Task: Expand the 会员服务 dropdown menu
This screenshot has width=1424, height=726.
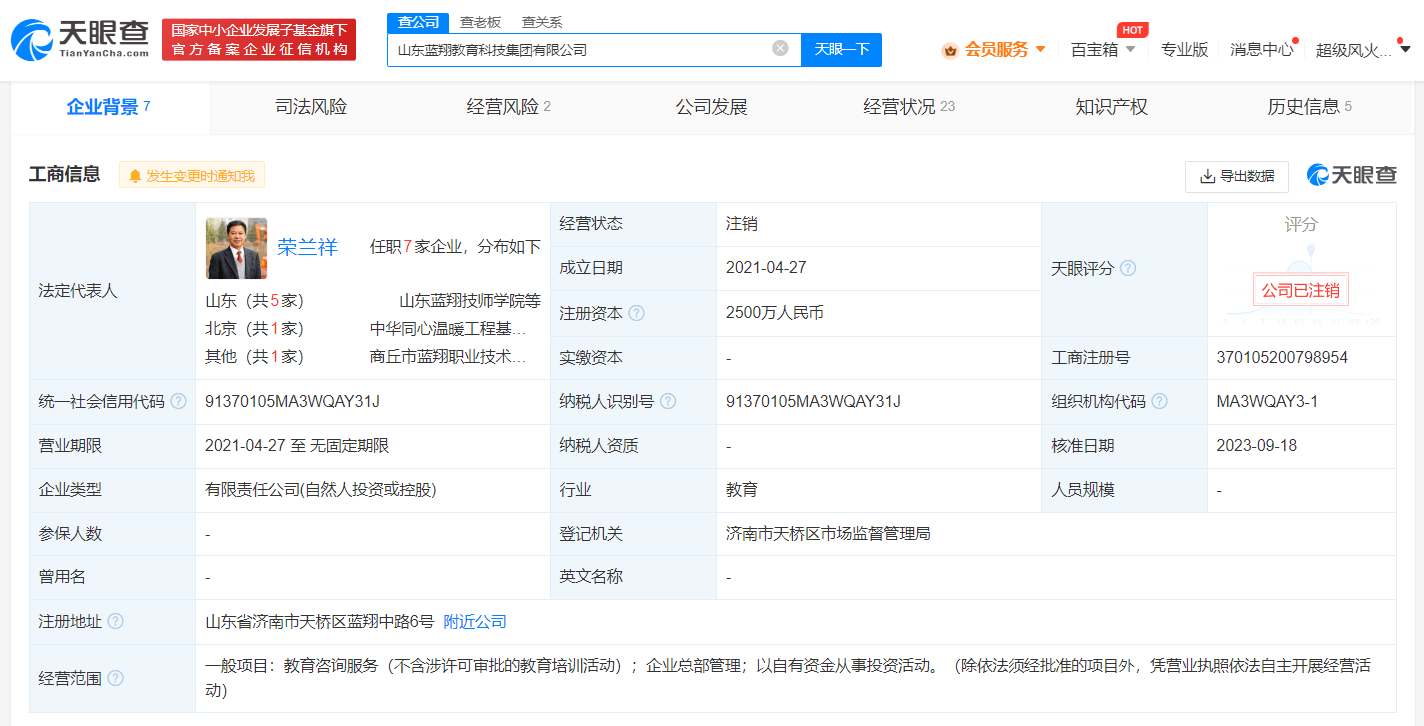Action: [994, 49]
